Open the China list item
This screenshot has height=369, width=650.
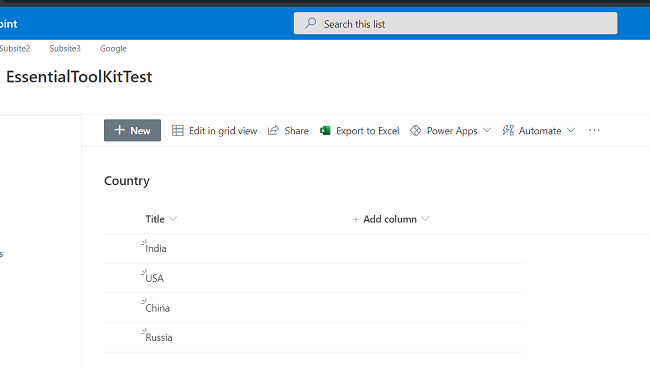[158, 308]
